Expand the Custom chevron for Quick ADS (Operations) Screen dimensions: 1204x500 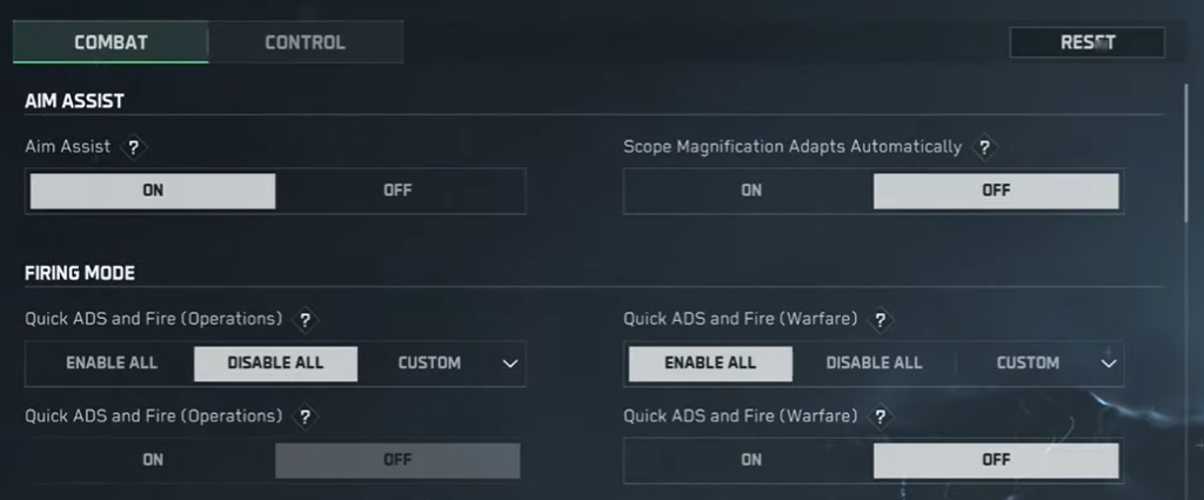point(510,364)
